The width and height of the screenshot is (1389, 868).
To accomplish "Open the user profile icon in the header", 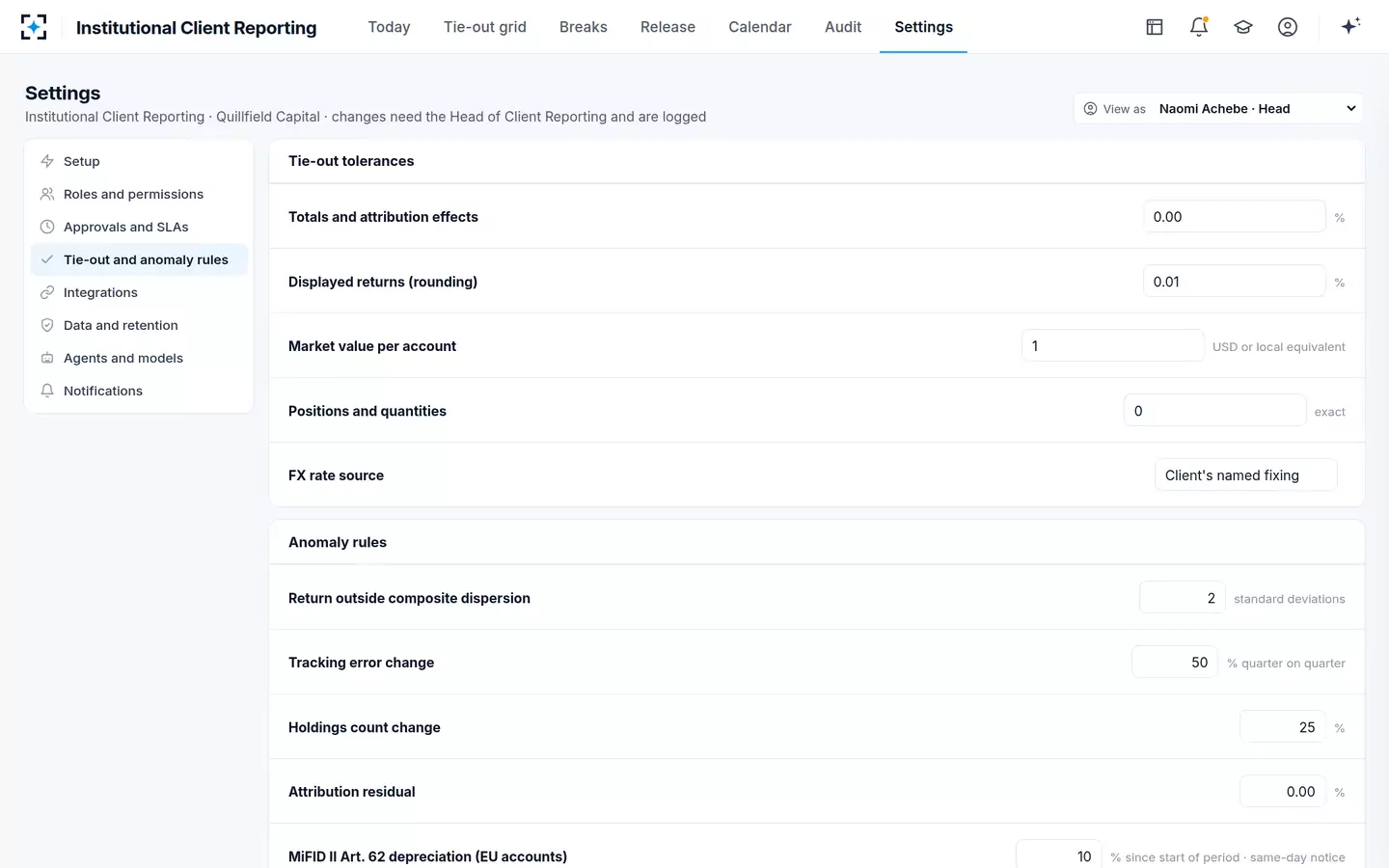I will coord(1288,27).
